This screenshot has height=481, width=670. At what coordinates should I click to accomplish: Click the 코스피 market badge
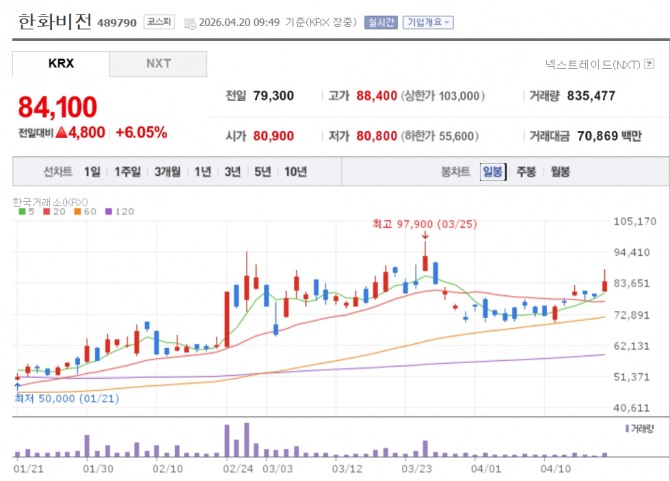point(159,22)
